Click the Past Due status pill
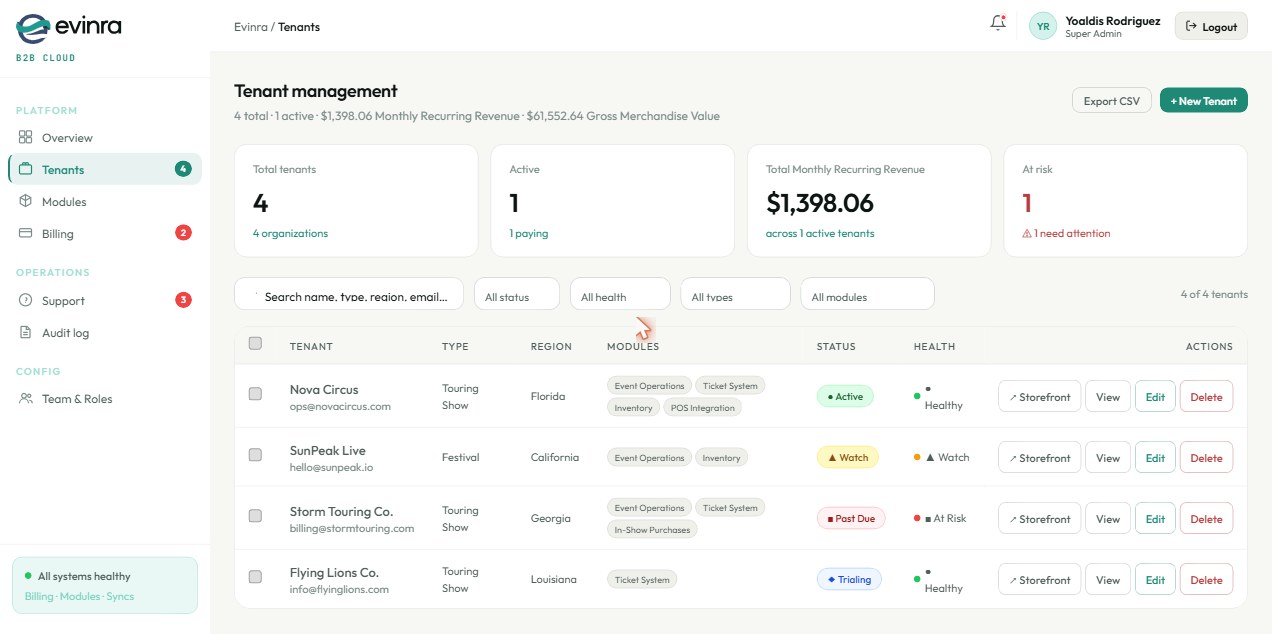1272x634 pixels. [851, 519]
